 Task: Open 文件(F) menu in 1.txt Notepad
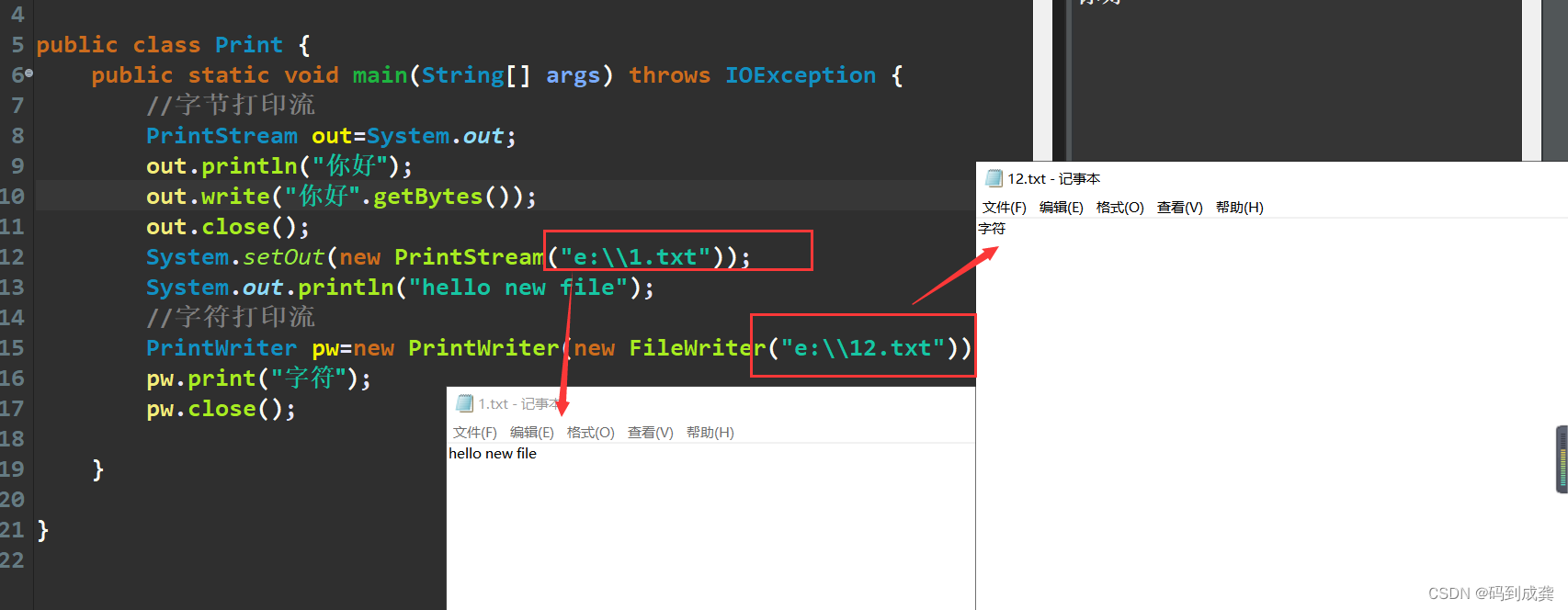pyautogui.click(x=474, y=433)
